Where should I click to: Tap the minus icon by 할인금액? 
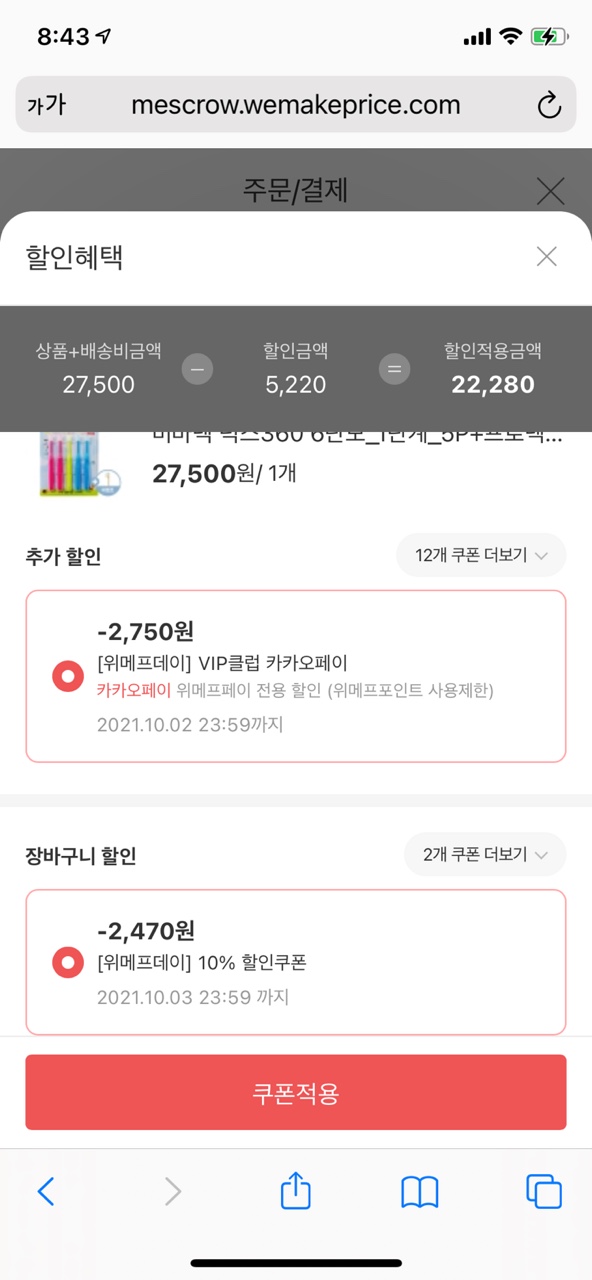click(x=197, y=369)
